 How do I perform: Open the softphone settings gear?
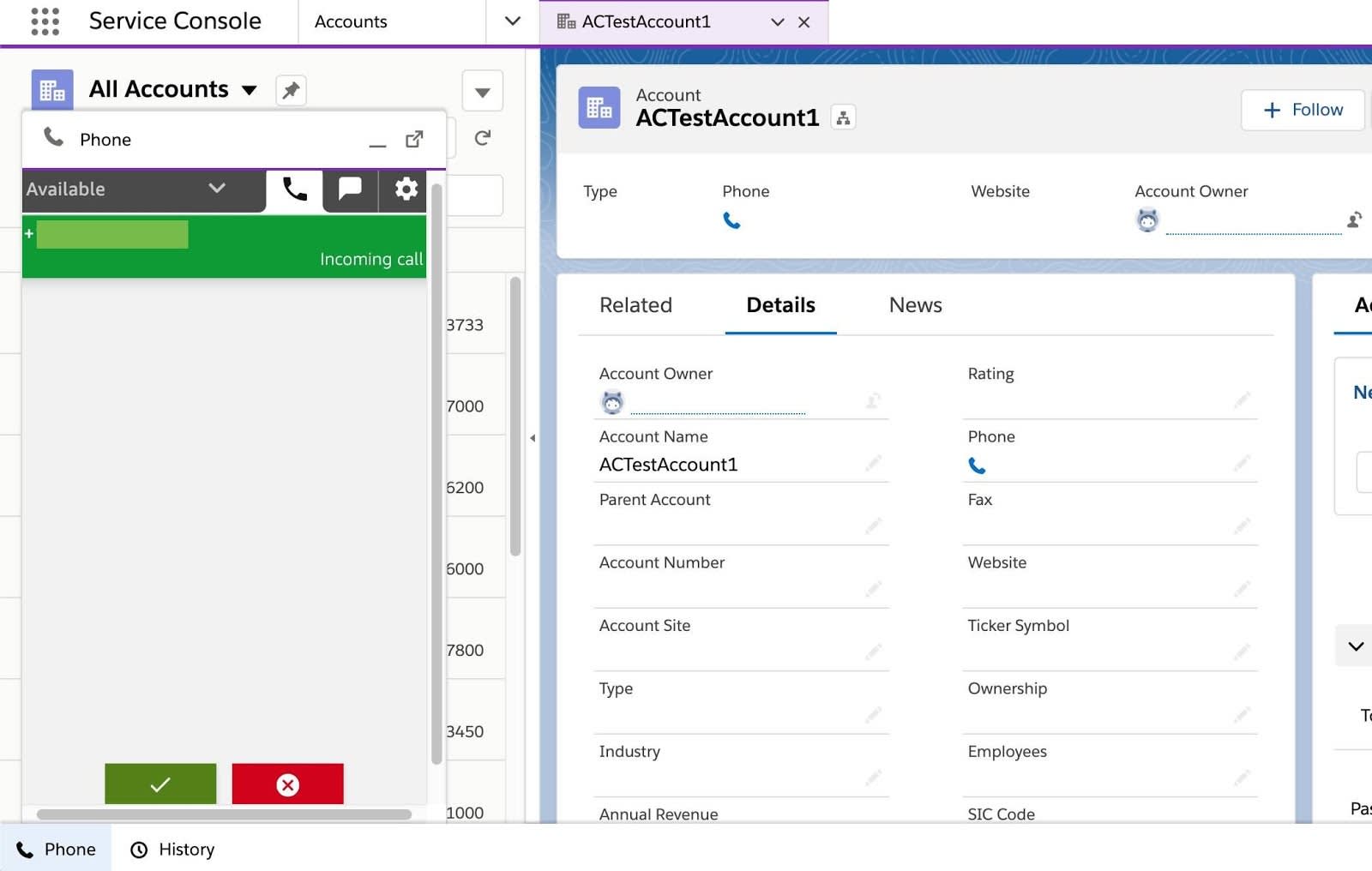pos(406,189)
